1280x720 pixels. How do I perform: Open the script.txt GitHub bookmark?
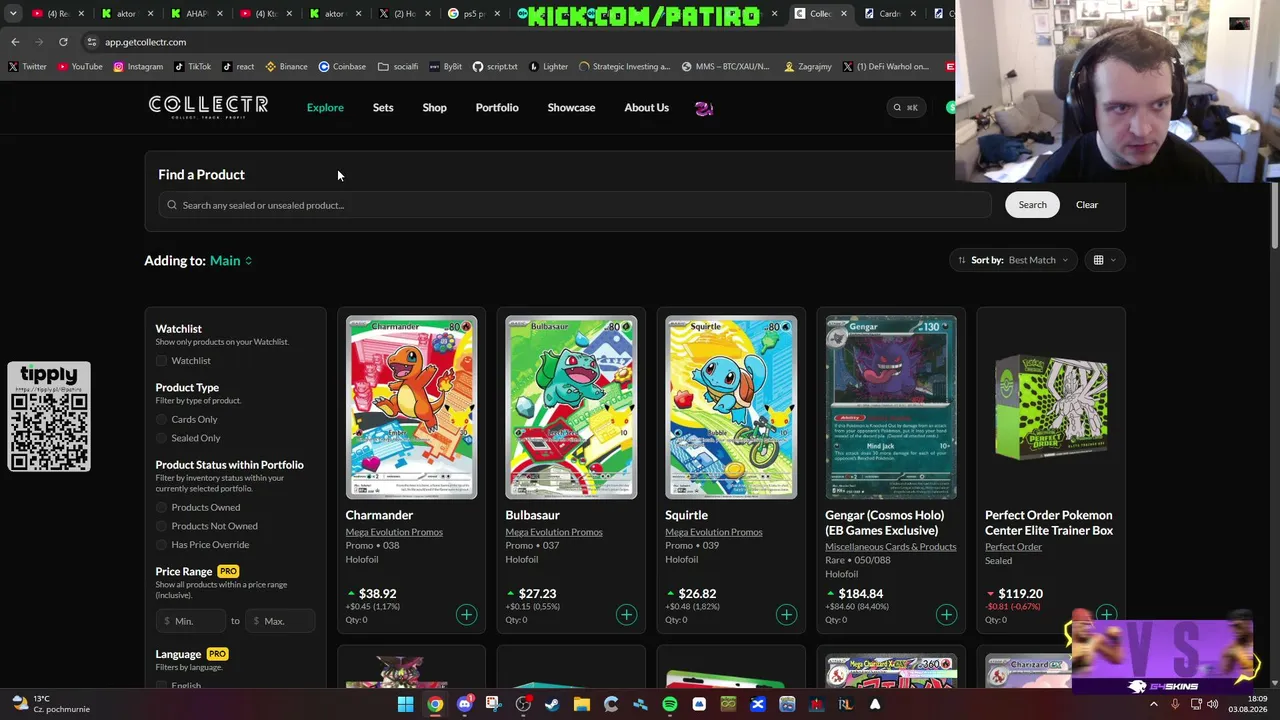[x=495, y=67]
